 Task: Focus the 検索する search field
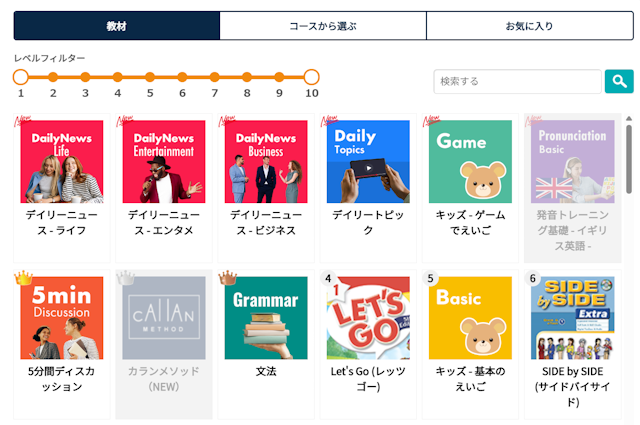point(517,81)
